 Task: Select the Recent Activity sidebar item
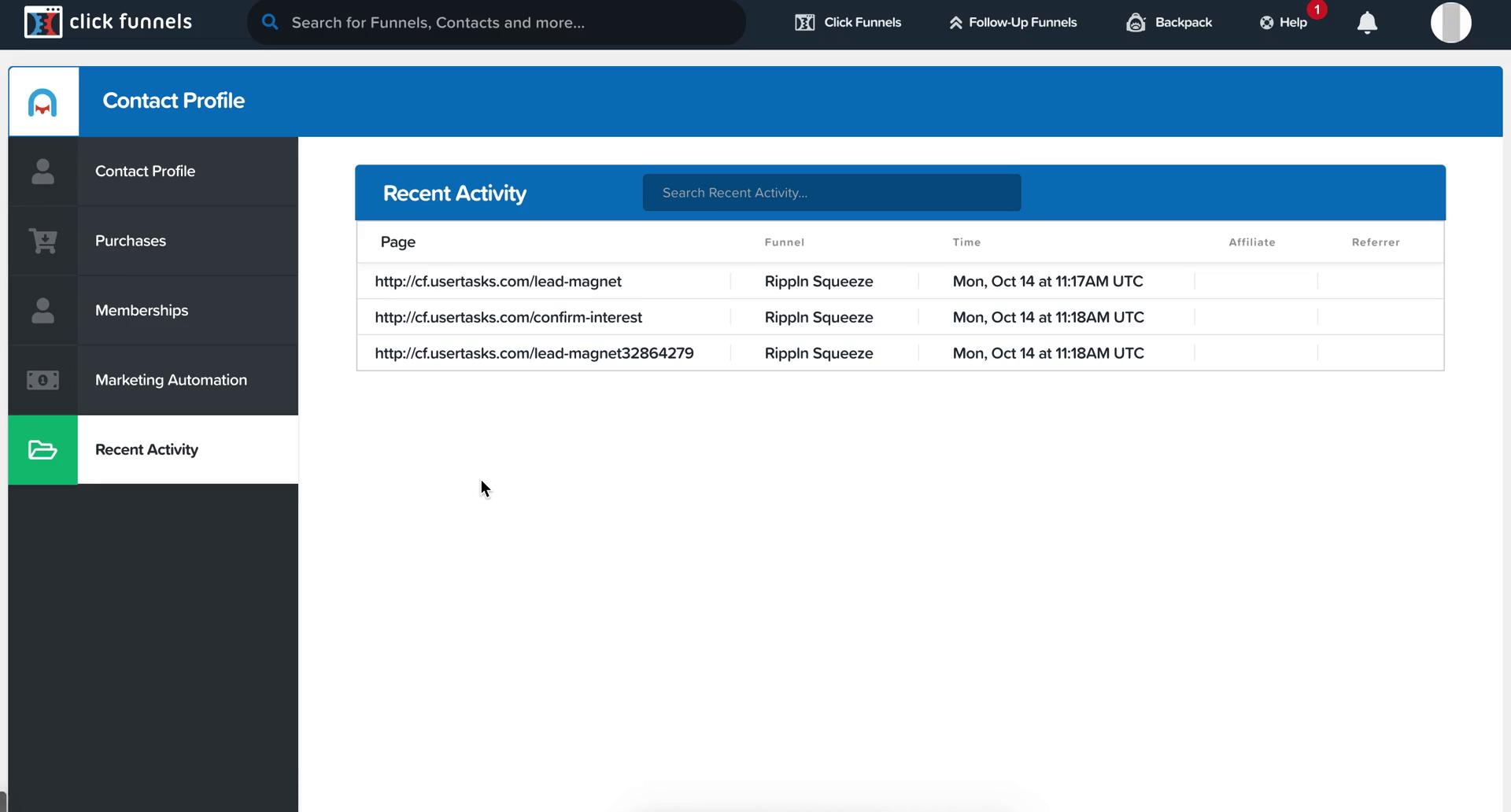(x=153, y=449)
